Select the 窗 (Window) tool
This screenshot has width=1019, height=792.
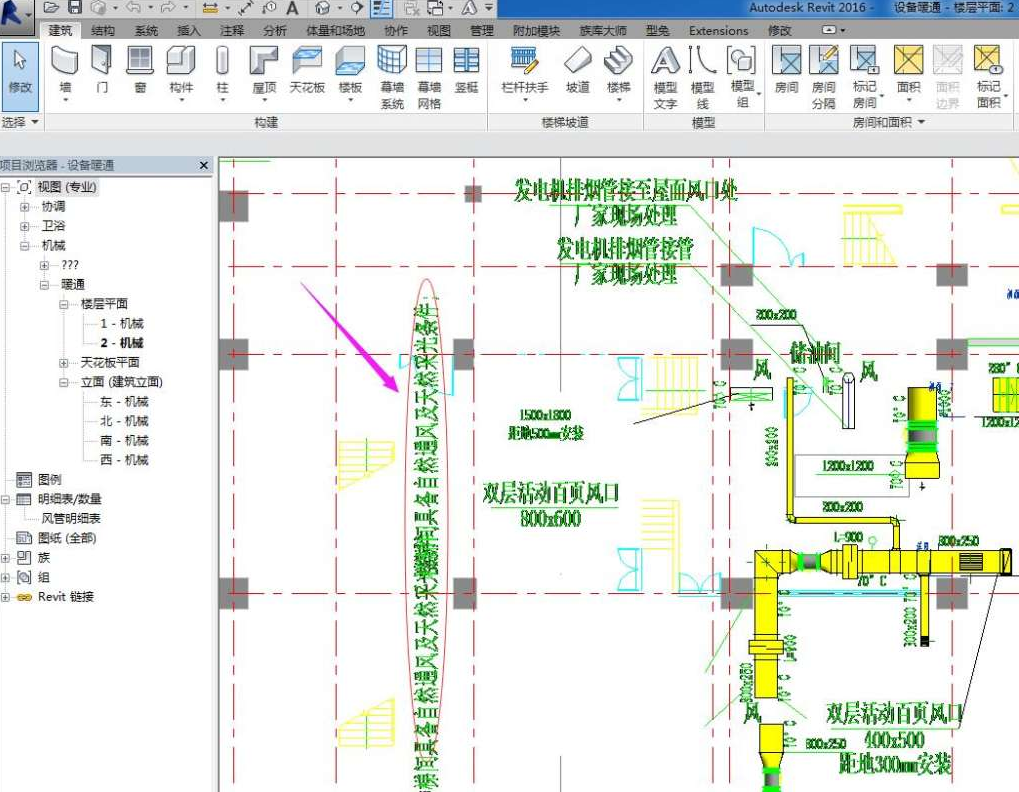click(140, 70)
